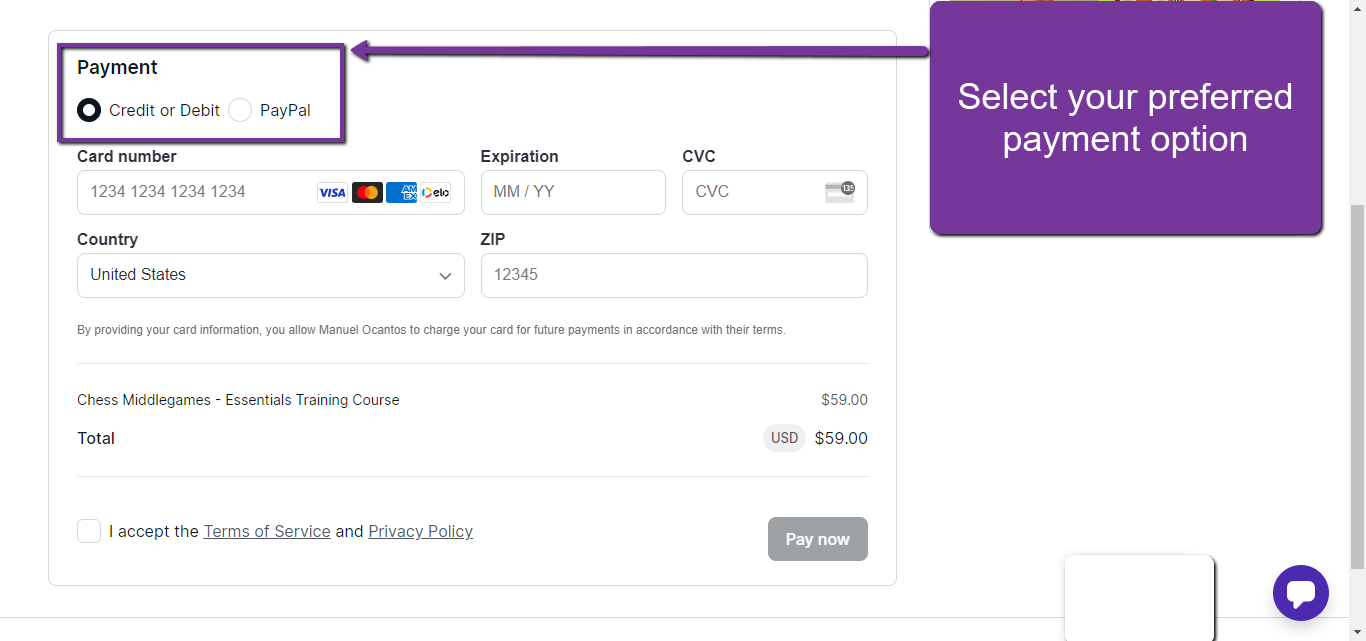Image resolution: width=1366 pixels, height=641 pixels.
Task: Click into the Expiration MM / YY field
Action: pos(572,192)
